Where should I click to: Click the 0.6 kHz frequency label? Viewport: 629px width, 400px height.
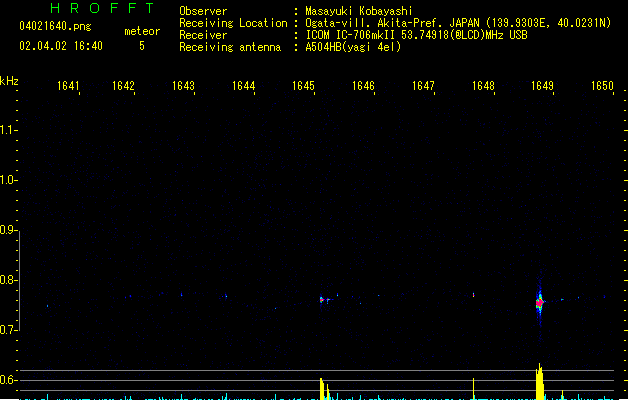pyautogui.click(x=7, y=380)
